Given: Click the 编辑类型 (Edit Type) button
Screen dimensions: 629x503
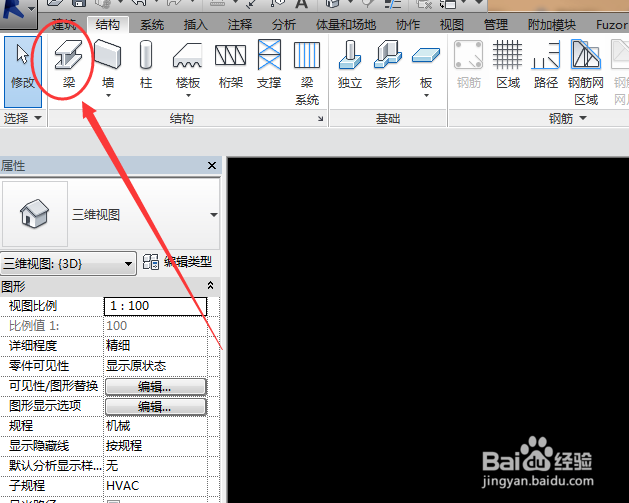Looking at the screenshot, I should 177,262.
